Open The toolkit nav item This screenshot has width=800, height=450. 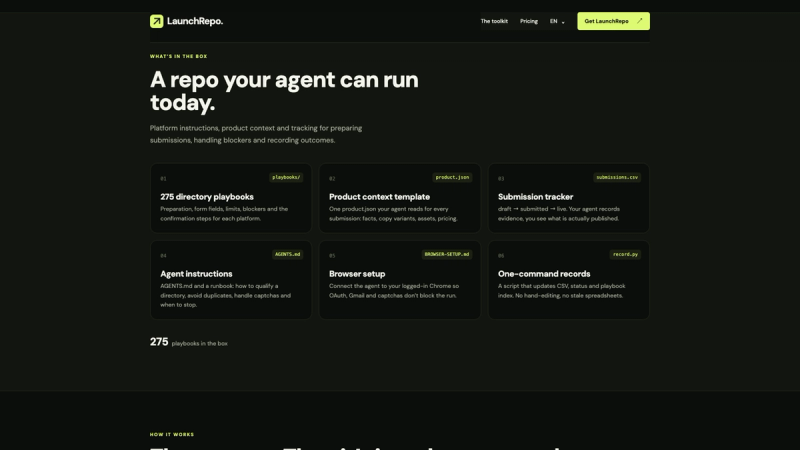coord(494,21)
